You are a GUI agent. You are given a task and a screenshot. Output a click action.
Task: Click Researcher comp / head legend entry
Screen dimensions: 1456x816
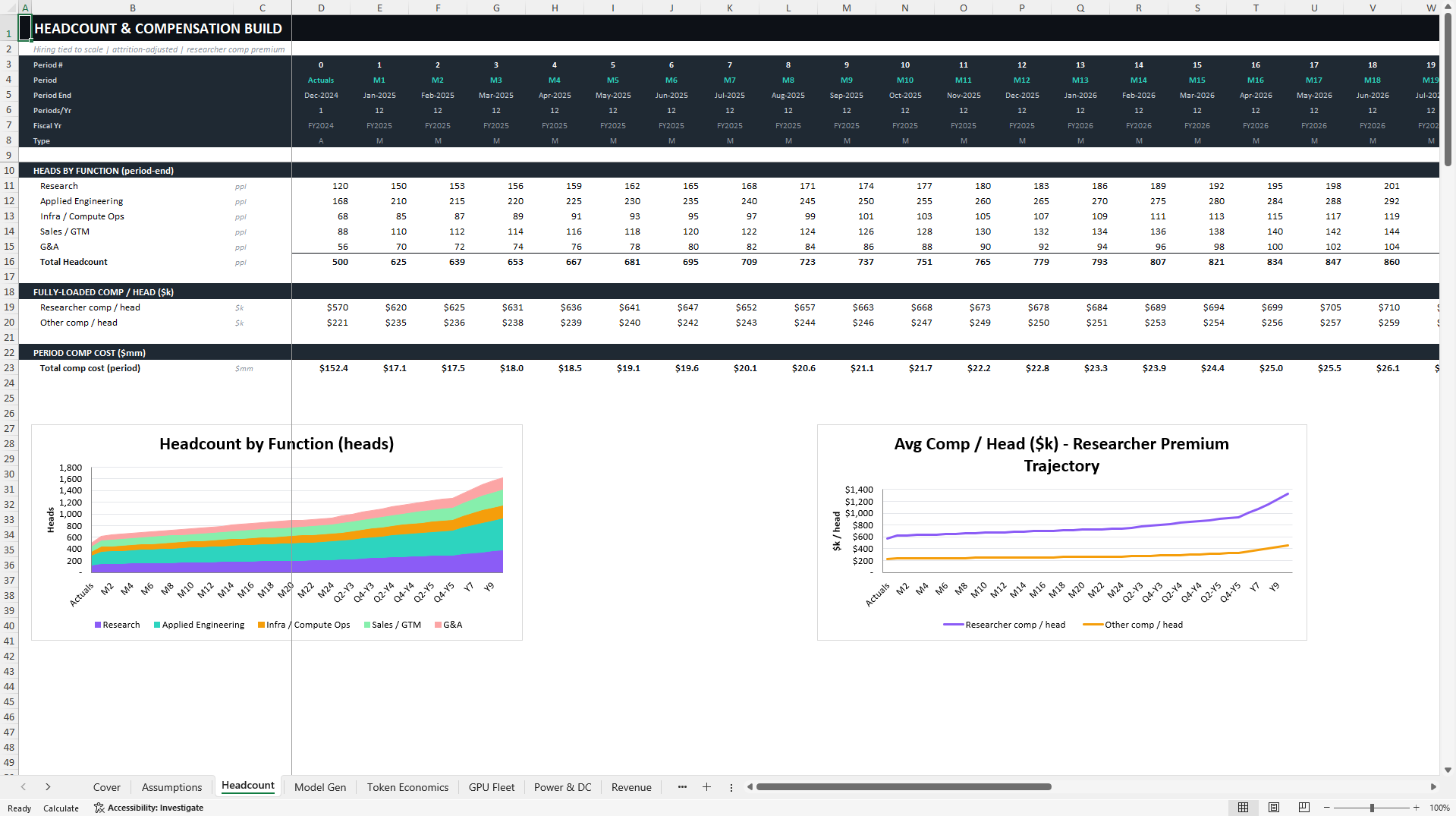click(x=1004, y=625)
